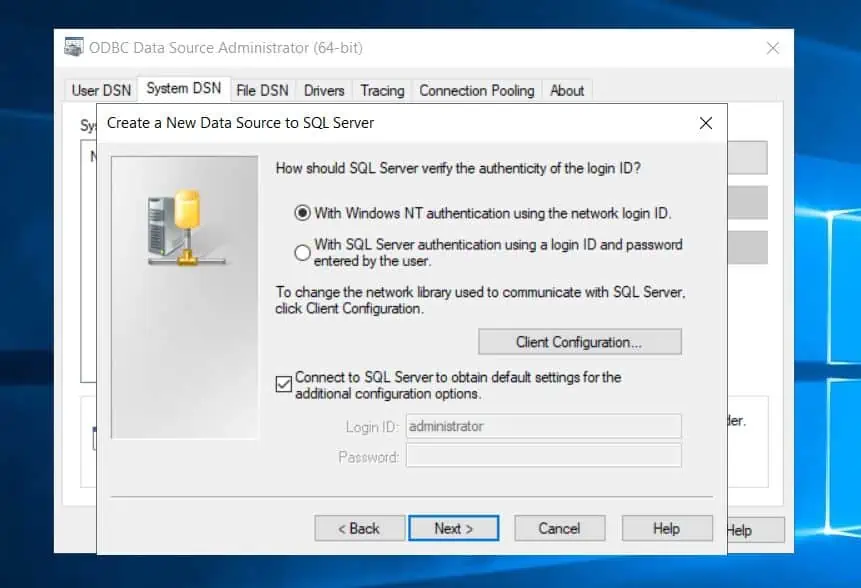Open the Tracing tab
The width and height of the screenshot is (861, 588).
click(382, 91)
